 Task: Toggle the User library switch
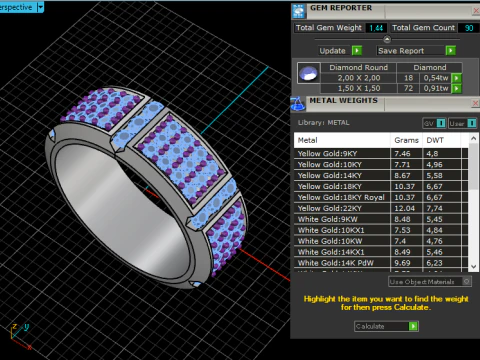463,123
